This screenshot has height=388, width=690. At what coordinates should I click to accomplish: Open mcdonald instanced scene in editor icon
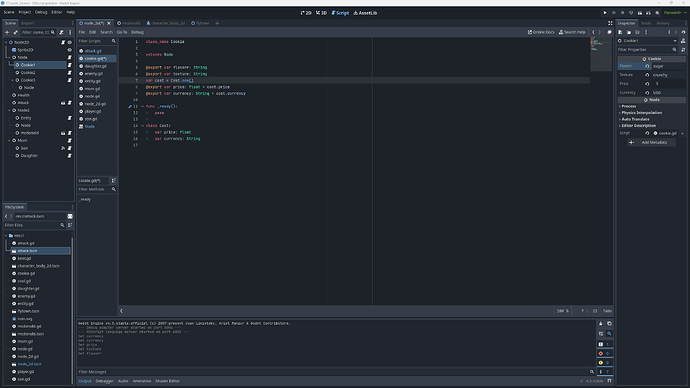(x=63, y=133)
